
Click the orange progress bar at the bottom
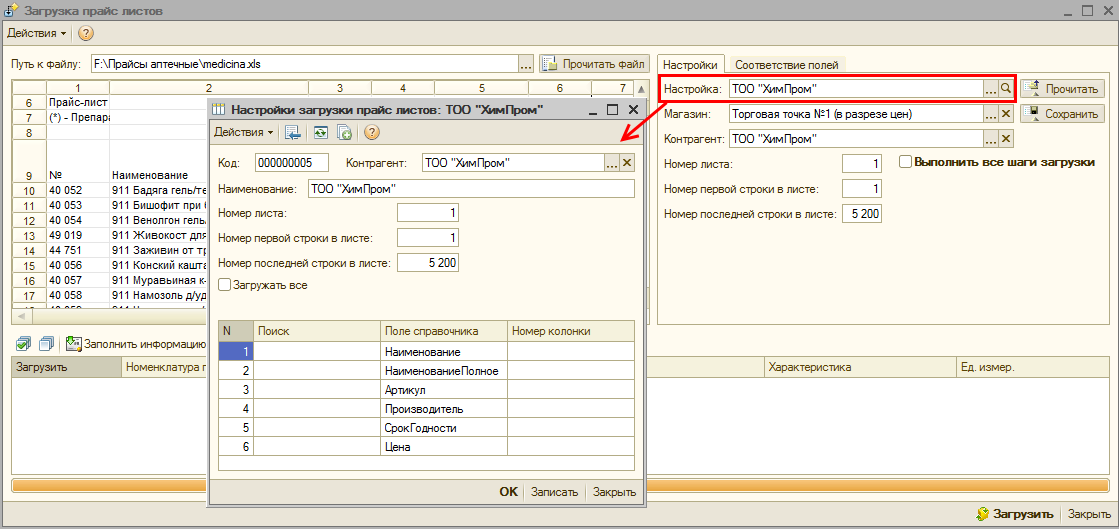pyautogui.click(x=560, y=486)
